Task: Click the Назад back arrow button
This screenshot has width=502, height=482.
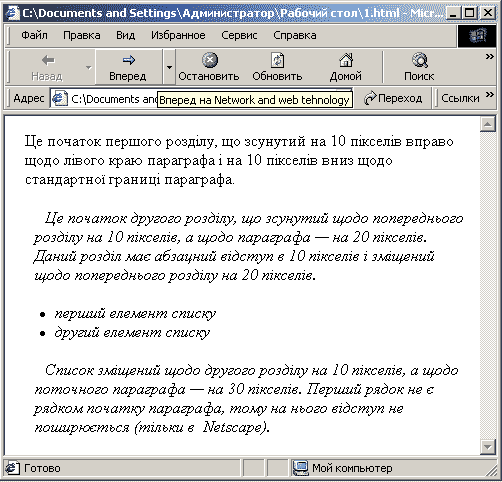Action: coord(48,68)
